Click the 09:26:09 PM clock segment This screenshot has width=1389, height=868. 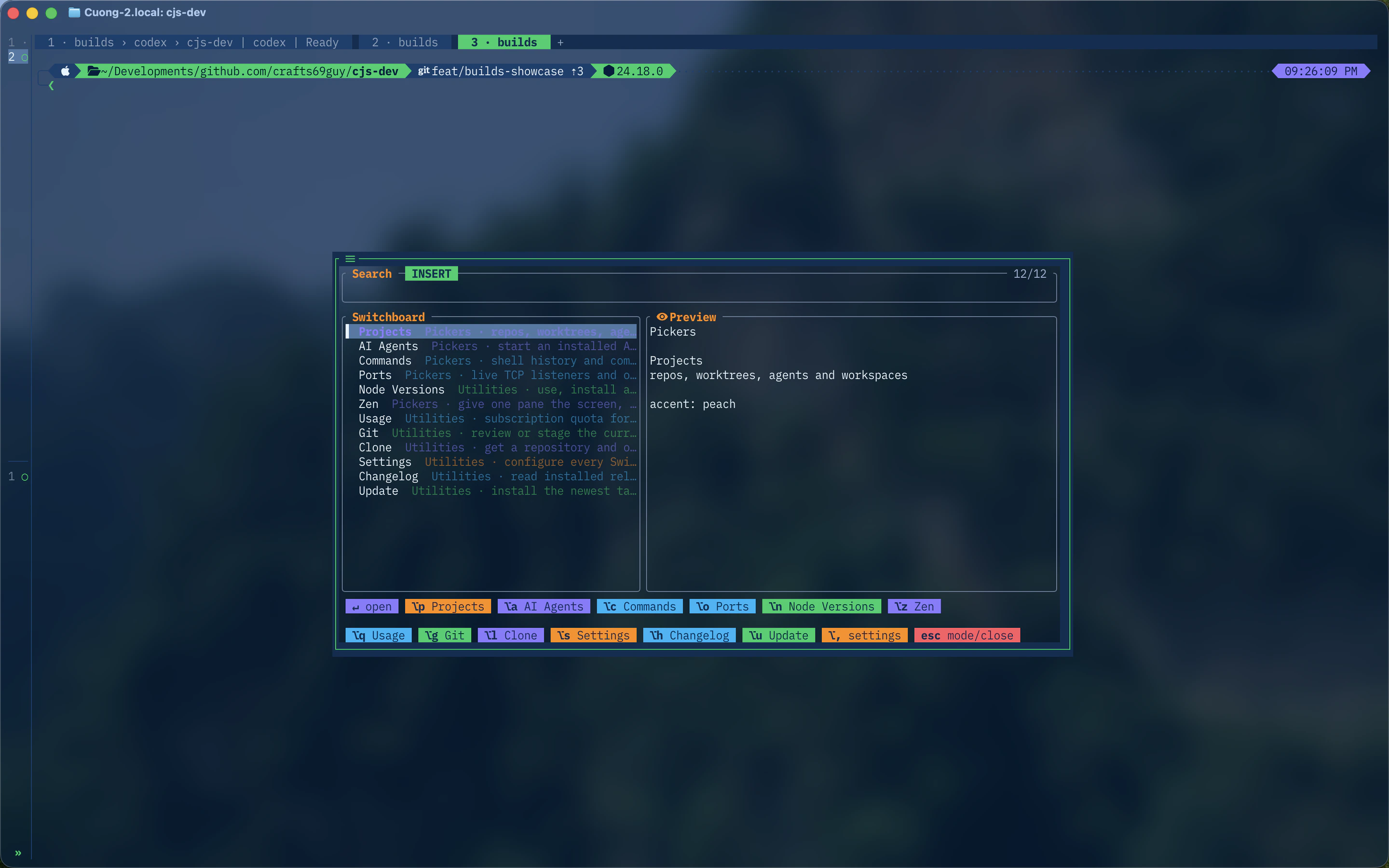(1321, 71)
